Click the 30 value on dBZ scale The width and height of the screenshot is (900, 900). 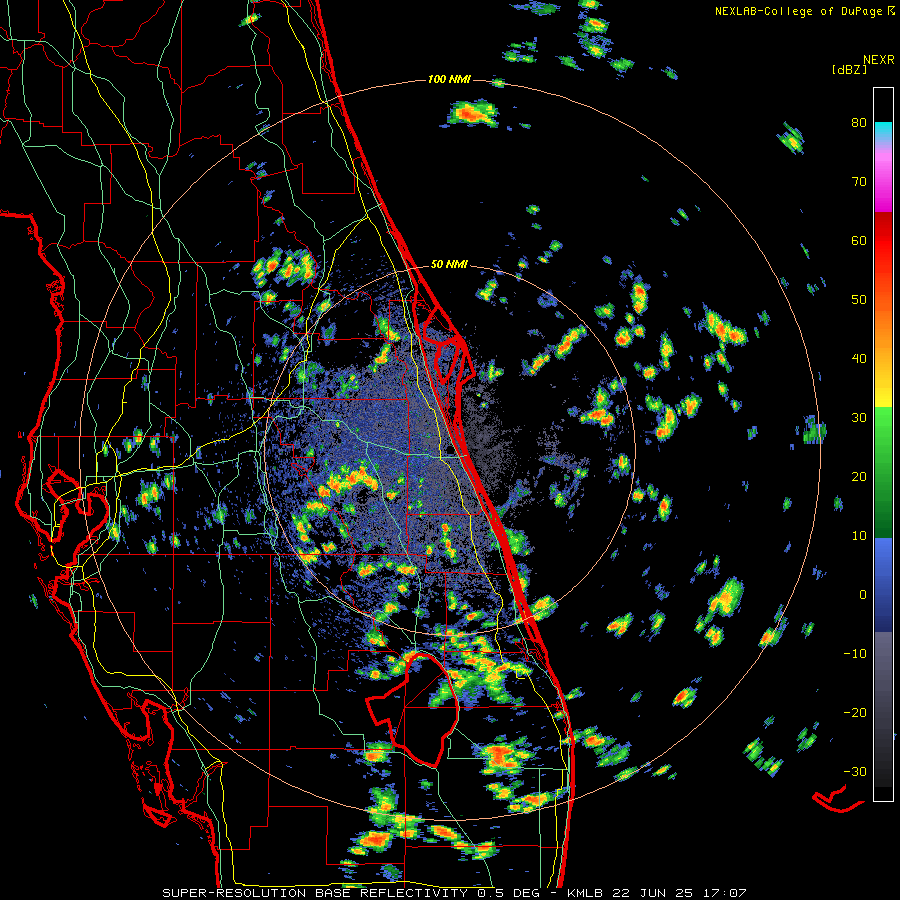(x=859, y=417)
